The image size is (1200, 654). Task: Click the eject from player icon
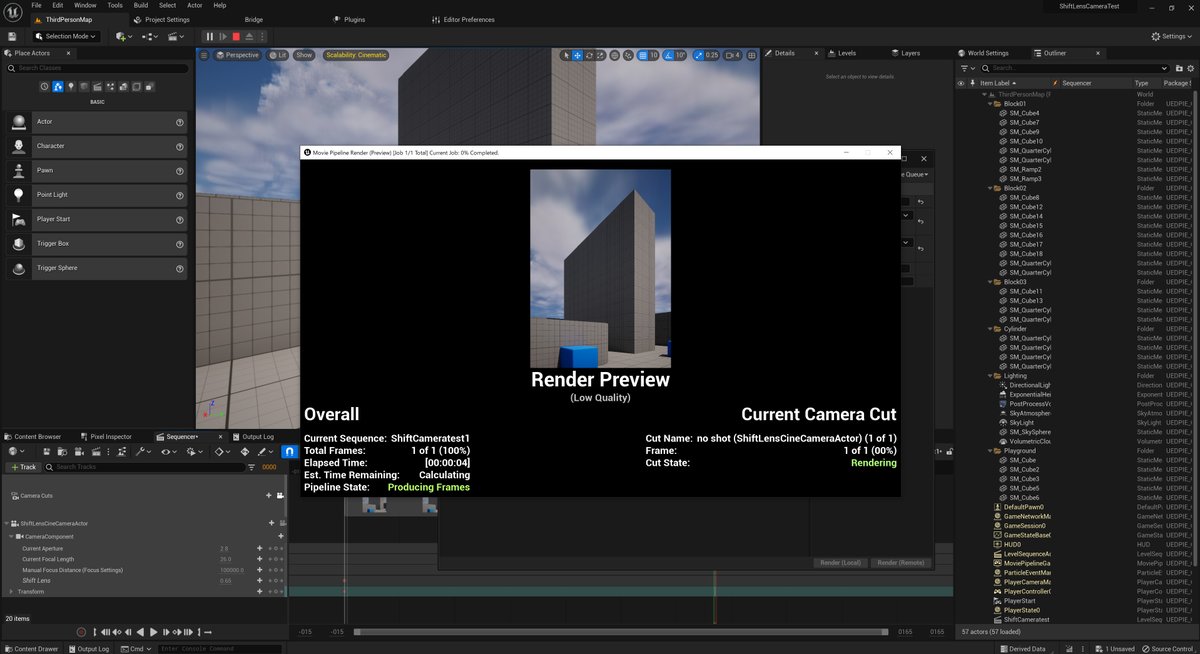(x=249, y=36)
